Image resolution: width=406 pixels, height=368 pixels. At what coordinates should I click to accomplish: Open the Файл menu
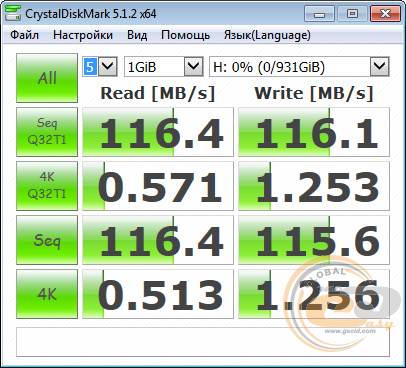(x=24, y=35)
